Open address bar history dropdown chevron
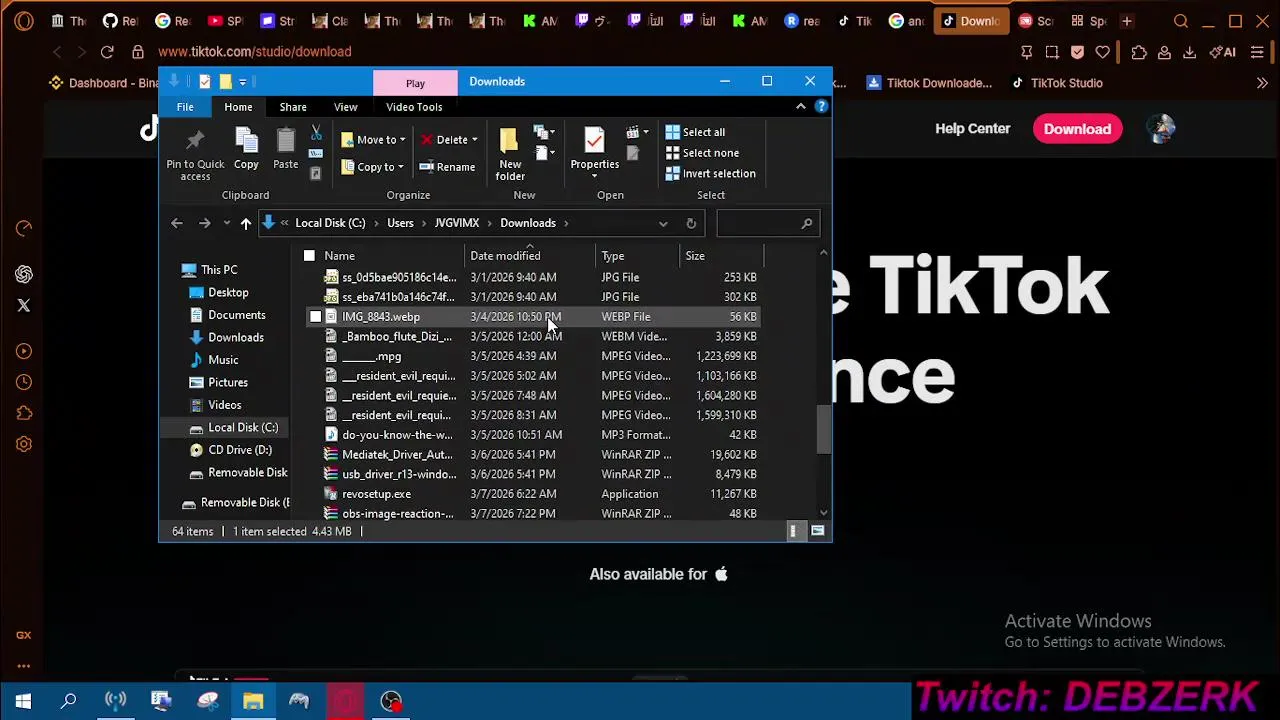Screen dimensions: 1280x720 click(663, 223)
